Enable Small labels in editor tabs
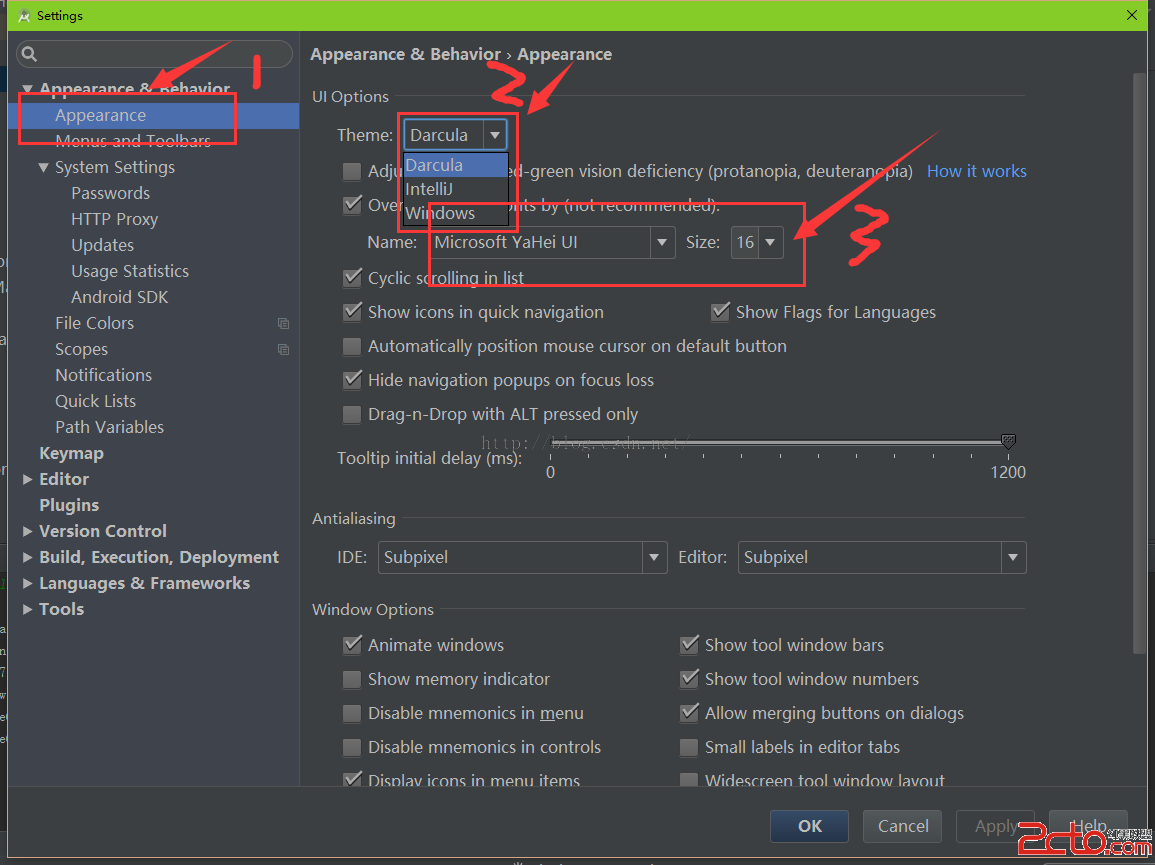The width and height of the screenshot is (1155, 865). [689, 747]
